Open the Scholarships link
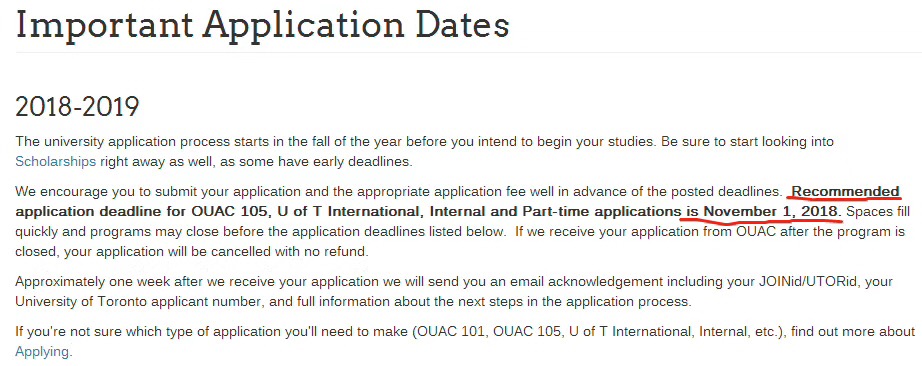The height and width of the screenshot is (366, 922). 55,162
